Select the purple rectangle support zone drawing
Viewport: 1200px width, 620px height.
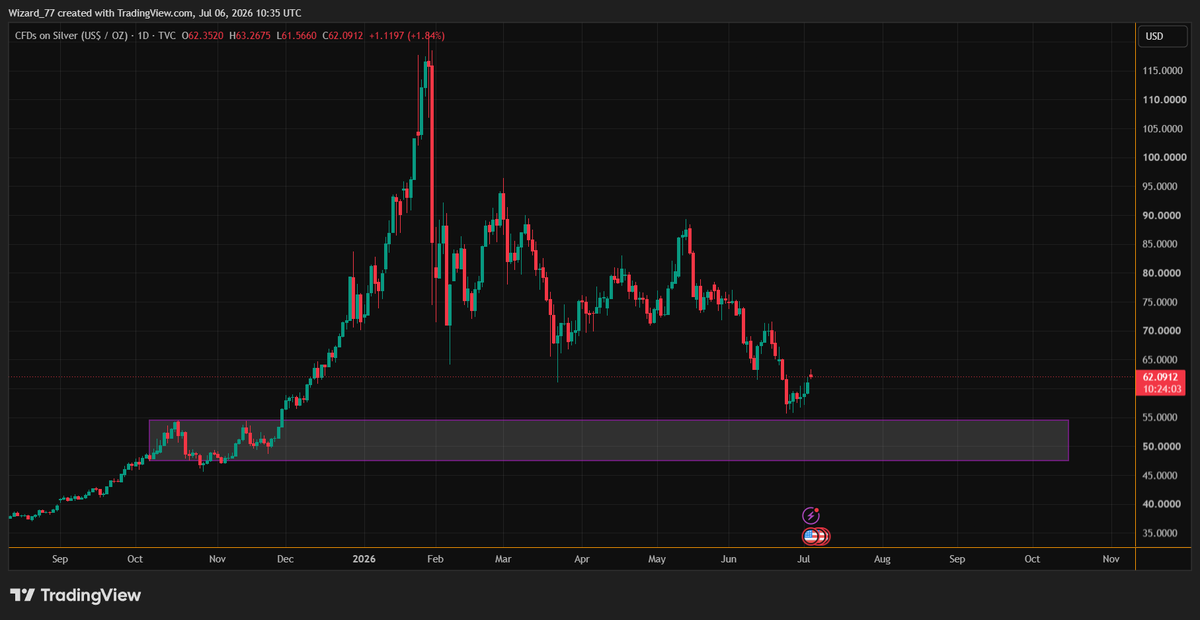608,440
